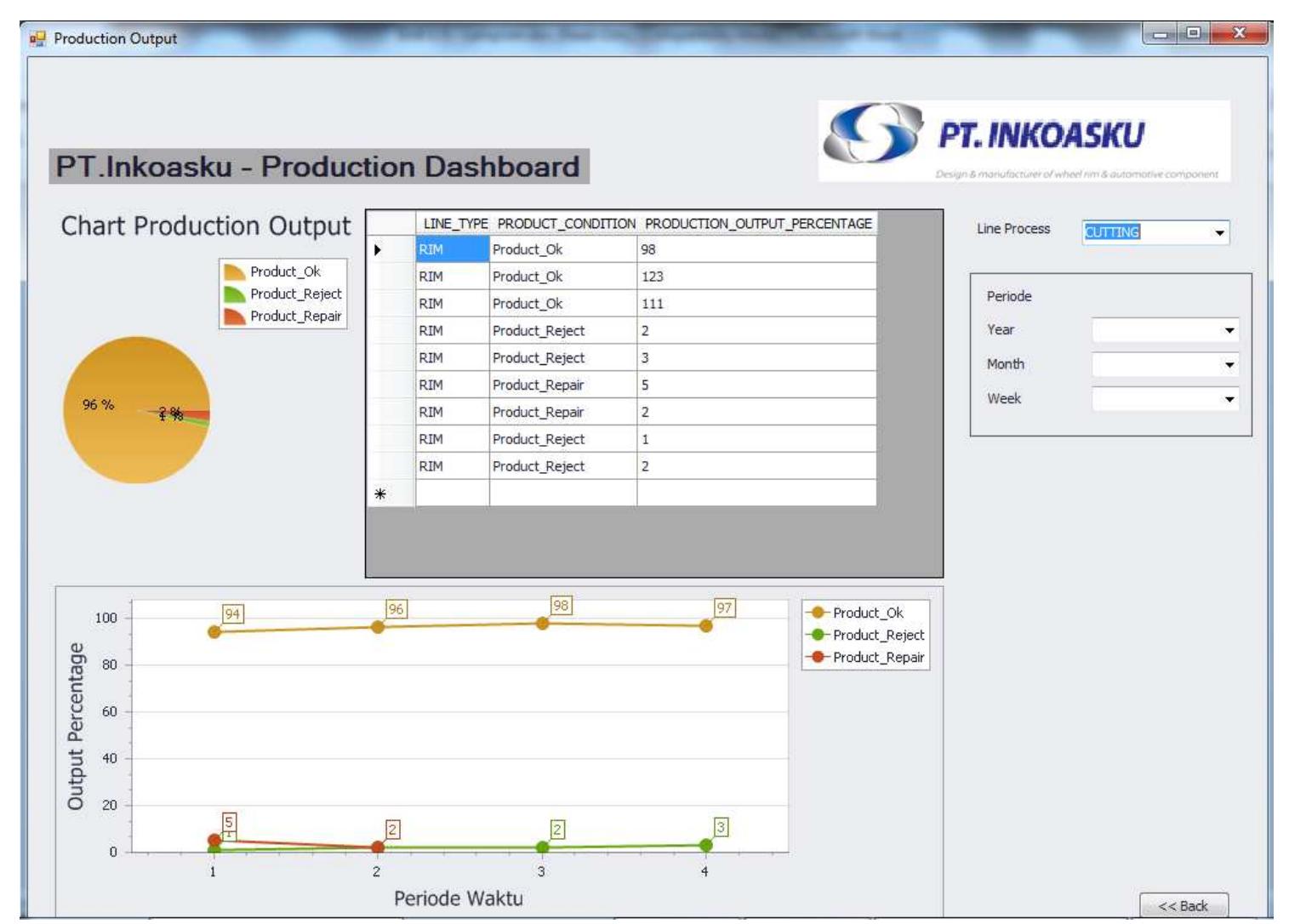Image resolution: width=1289 pixels, height=924 pixels.
Task: Click the PRODUCTION_OUTPUT_PERCENTAGE column header
Action: point(757,224)
